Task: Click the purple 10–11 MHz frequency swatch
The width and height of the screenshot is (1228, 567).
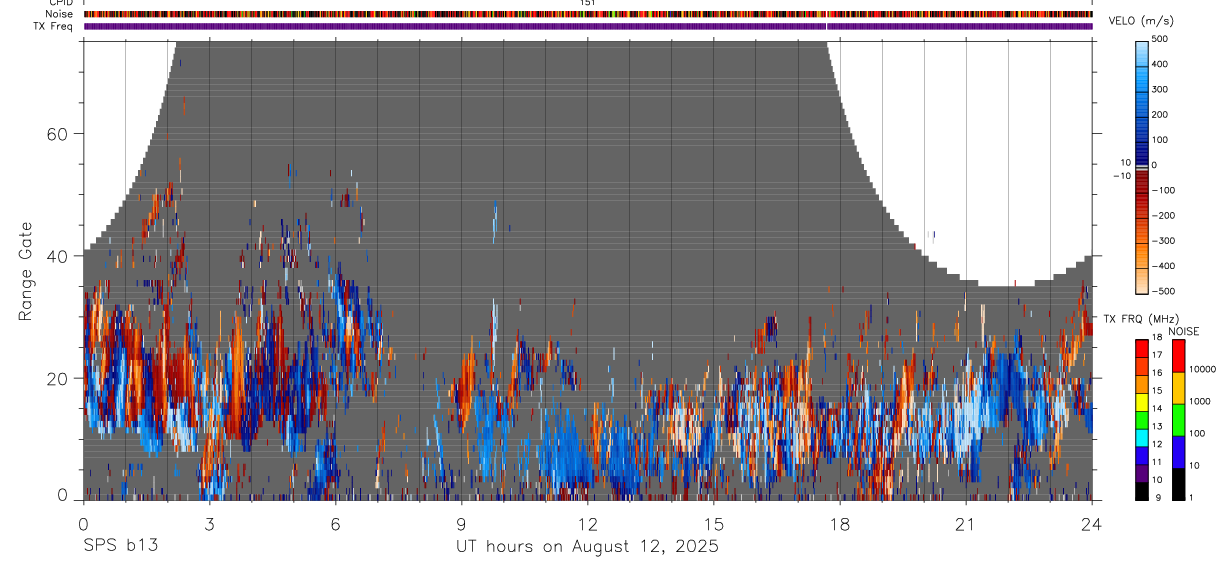Action: point(1142,473)
